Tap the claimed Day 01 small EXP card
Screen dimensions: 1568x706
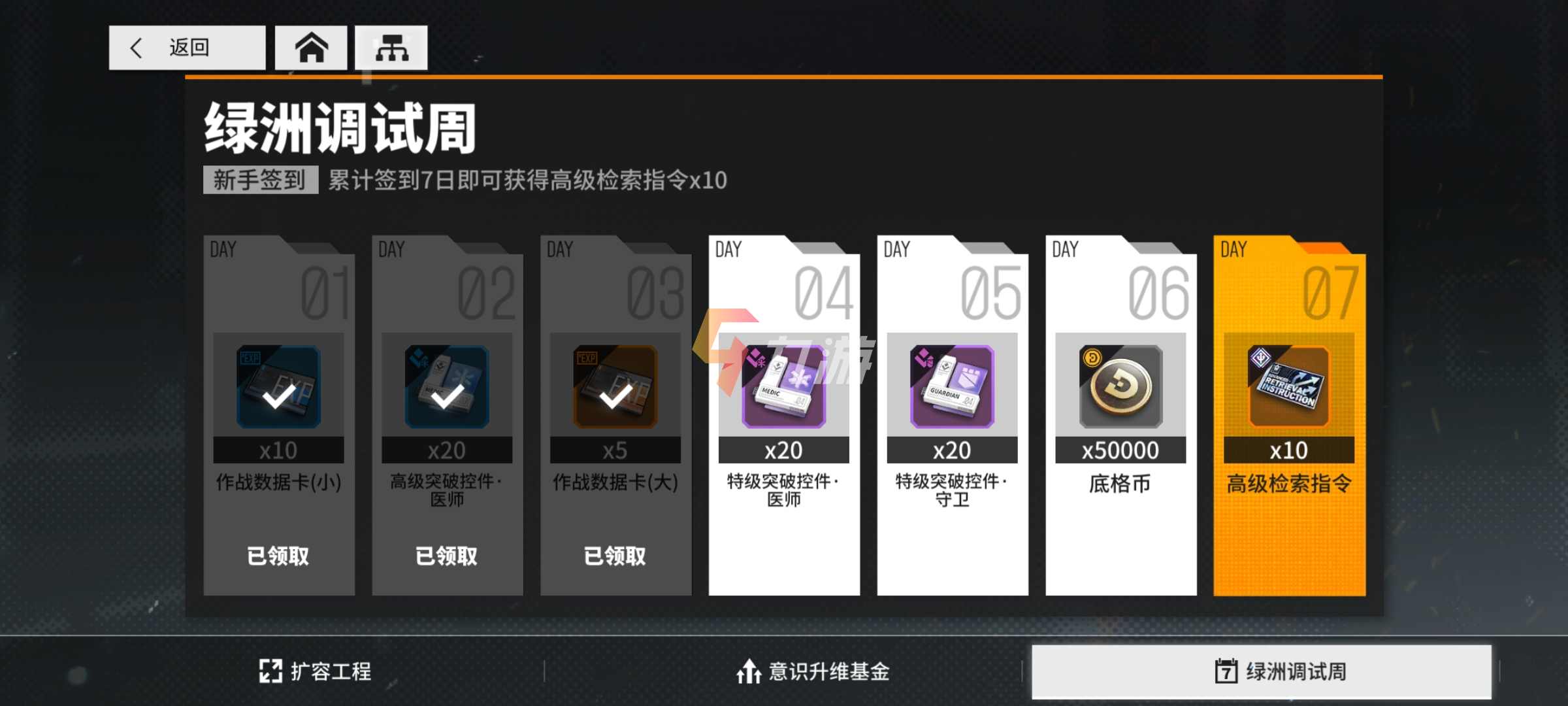[x=278, y=386]
